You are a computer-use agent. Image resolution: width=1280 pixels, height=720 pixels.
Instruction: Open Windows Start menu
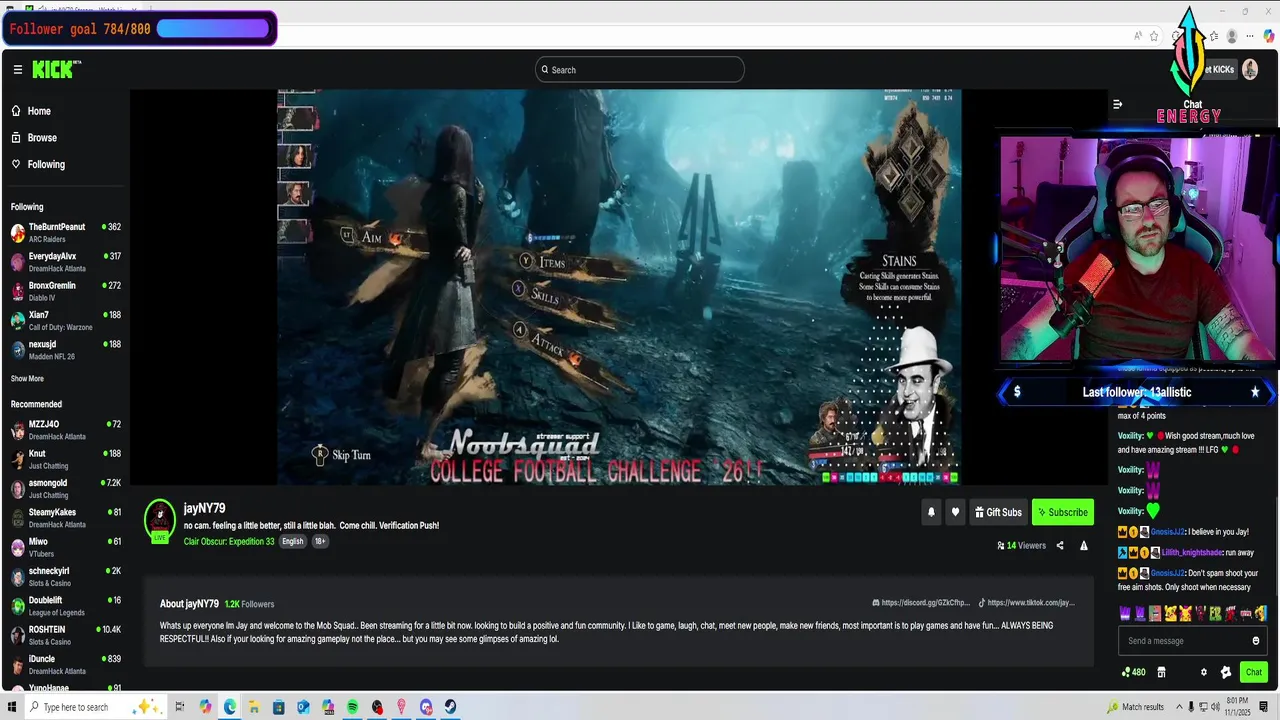12,707
